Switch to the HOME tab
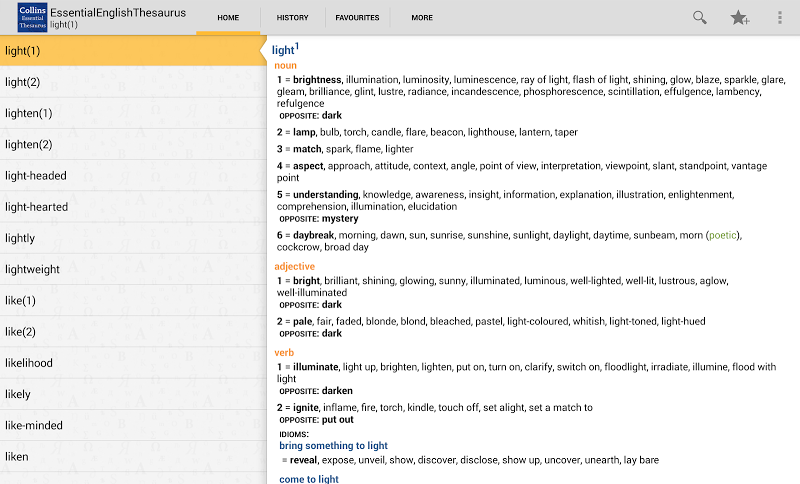The width and height of the screenshot is (800, 484). pos(228,17)
